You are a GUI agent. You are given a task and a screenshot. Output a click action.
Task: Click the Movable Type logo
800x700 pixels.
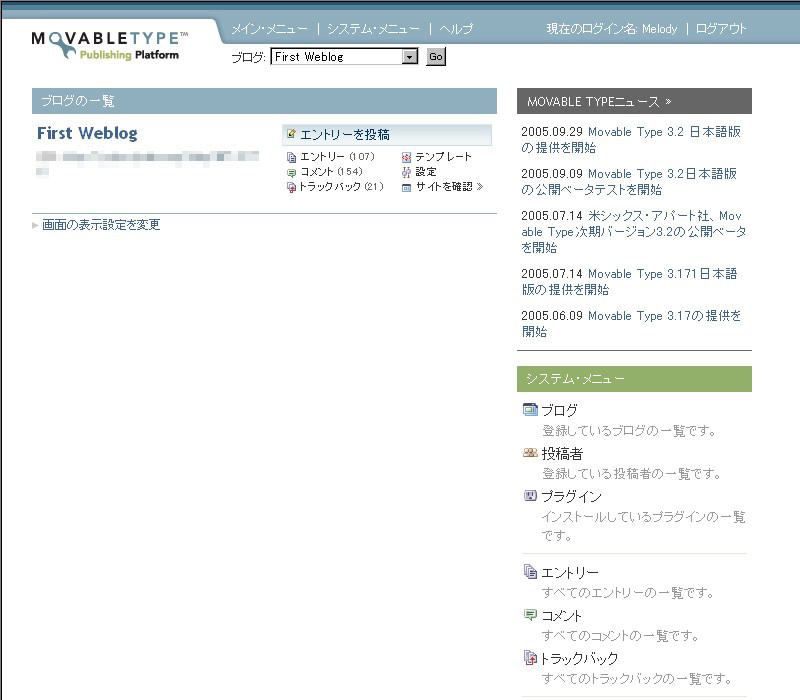coord(109,45)
